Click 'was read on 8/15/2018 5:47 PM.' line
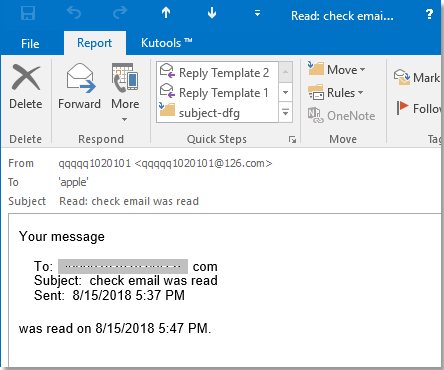 [x=115, y=328]
